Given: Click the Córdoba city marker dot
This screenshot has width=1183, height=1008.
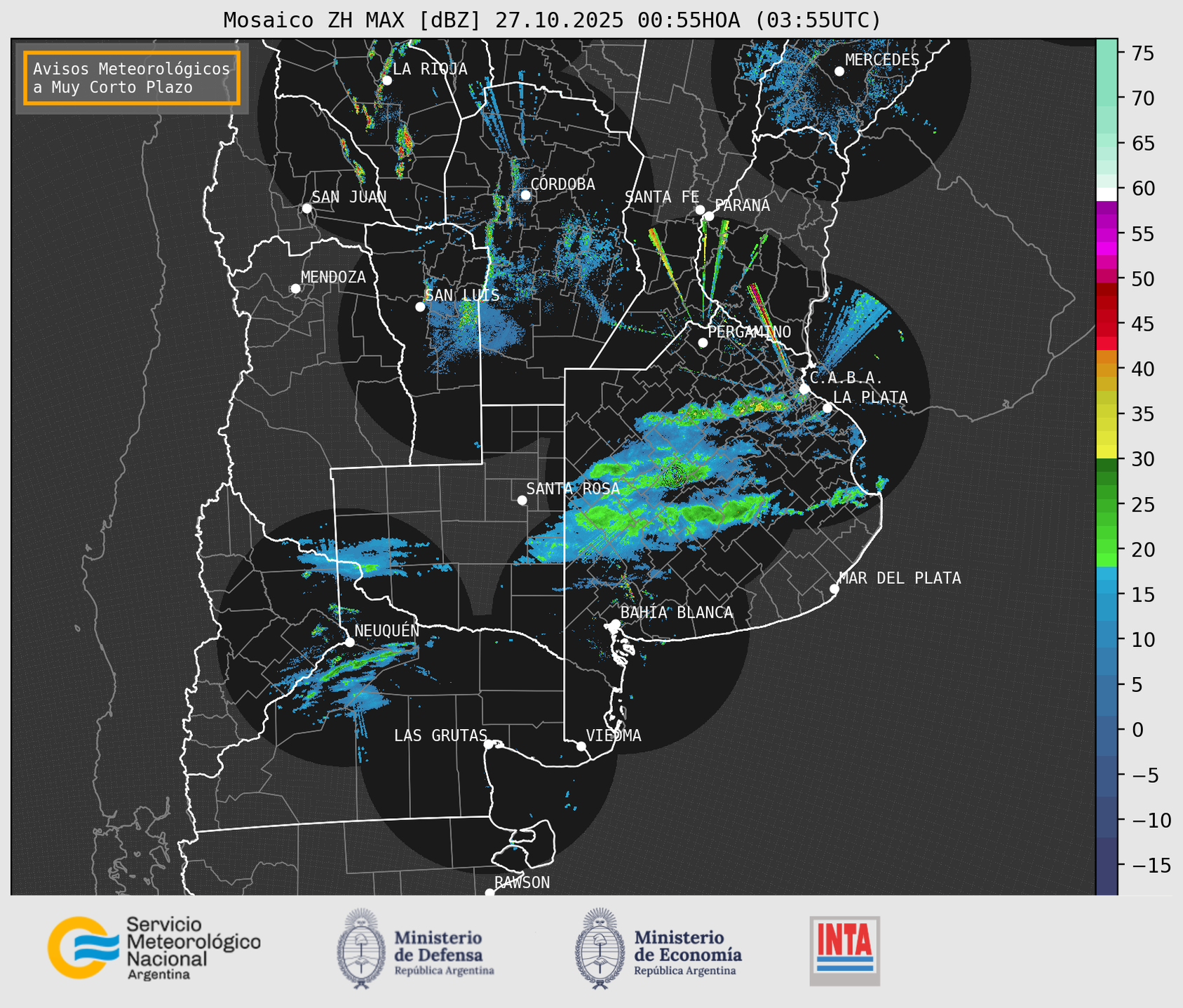Looking at the screenshot, I should [525, 195].
